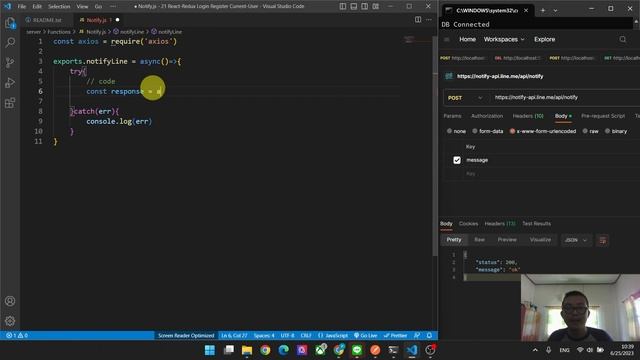Open Microsoft Edge from taskbar
This screenshot has width=640, height=360.
[x=284, y=350]
